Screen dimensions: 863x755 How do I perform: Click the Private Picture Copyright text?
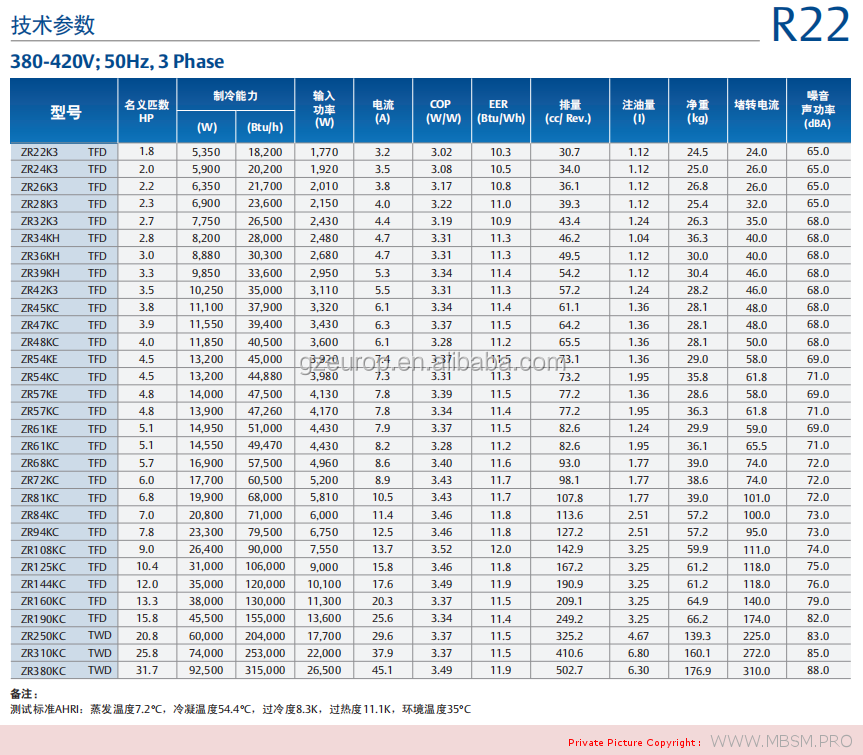click(x=634, y=742)
